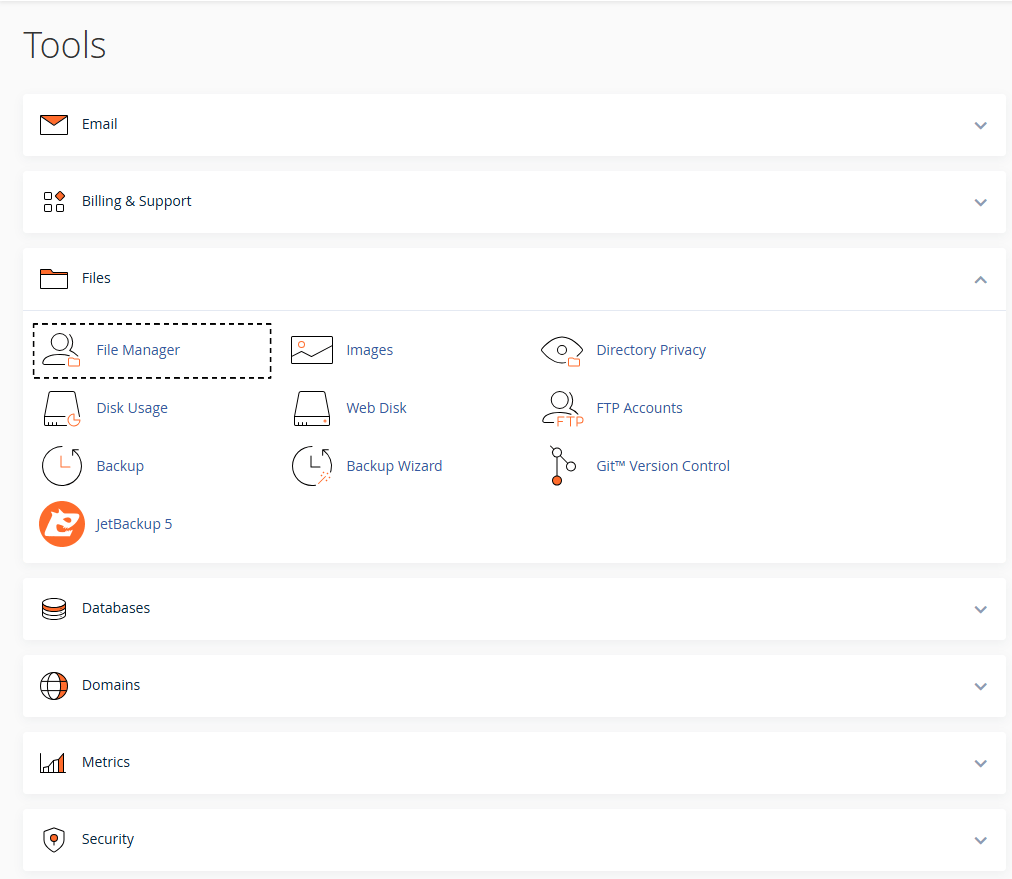This screenshot has height=879, width=1012.
Task: Collapse the Files section chevron
Action: 980,279
